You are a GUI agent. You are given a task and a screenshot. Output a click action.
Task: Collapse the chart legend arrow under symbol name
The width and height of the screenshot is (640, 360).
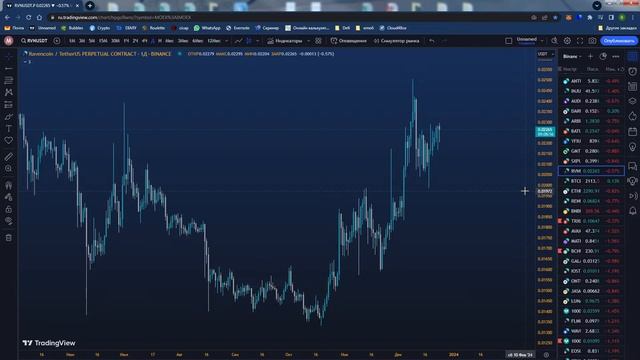click(x=26, y=62)
